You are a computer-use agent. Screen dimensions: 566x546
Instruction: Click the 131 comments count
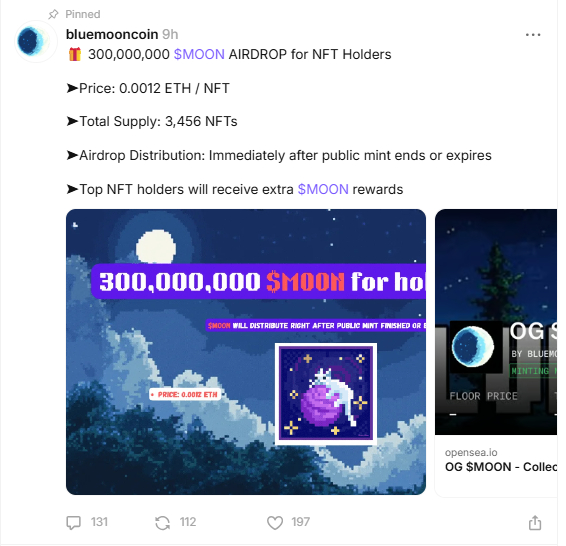[99, 522]
